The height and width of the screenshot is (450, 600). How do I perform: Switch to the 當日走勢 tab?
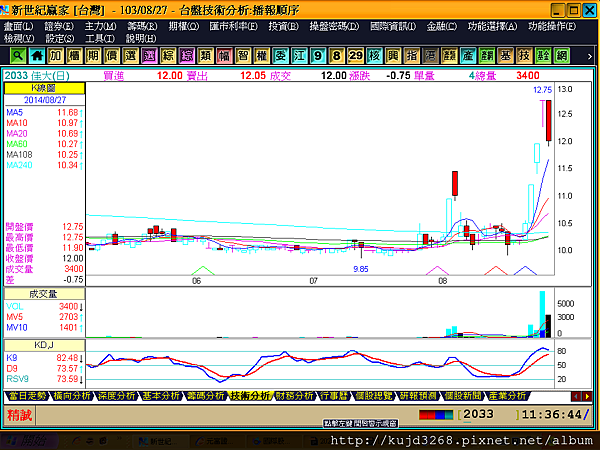pyautogui.click(x=27, y=396)
